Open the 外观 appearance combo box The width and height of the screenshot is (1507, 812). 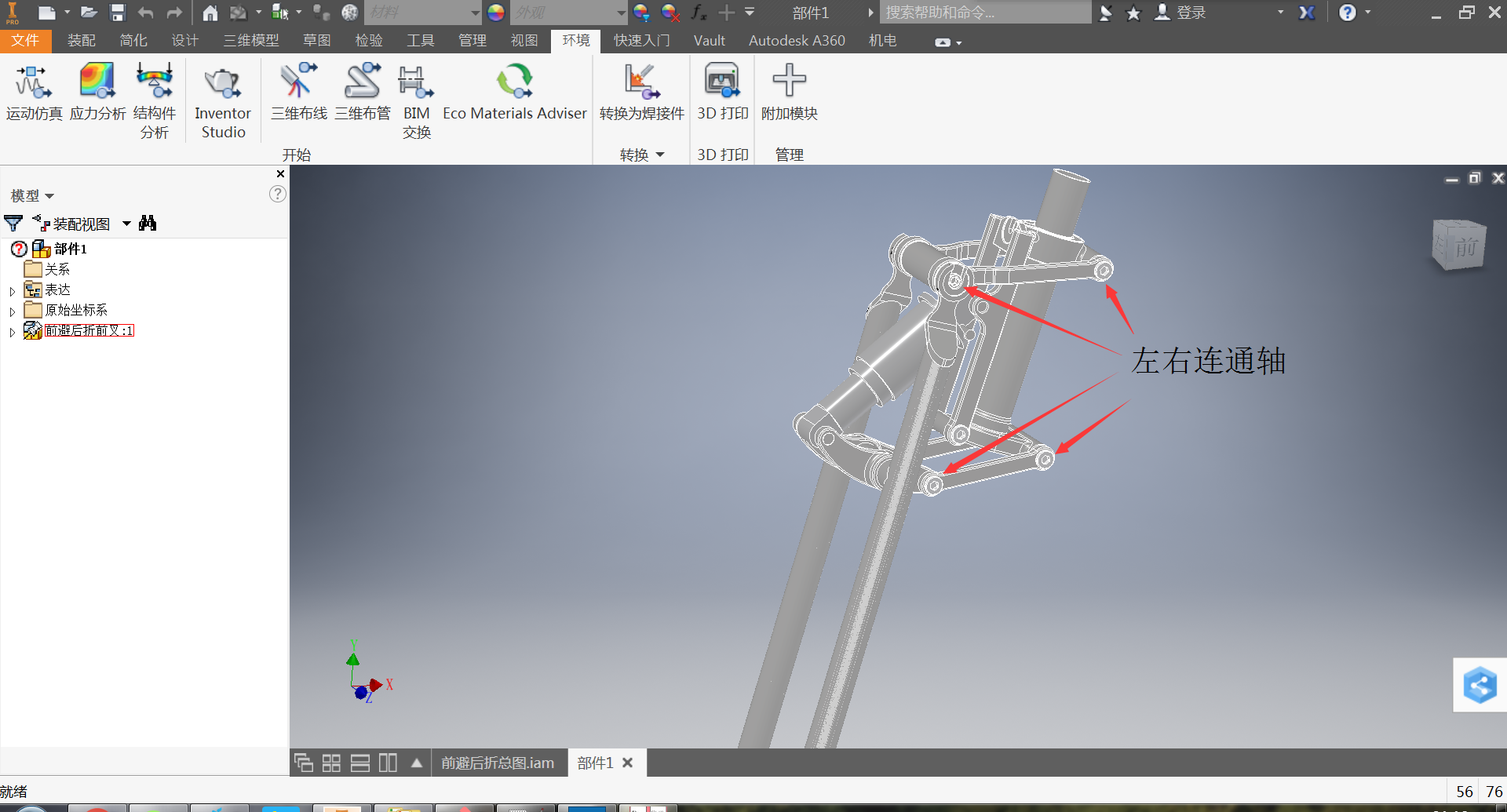coord(568,13)
